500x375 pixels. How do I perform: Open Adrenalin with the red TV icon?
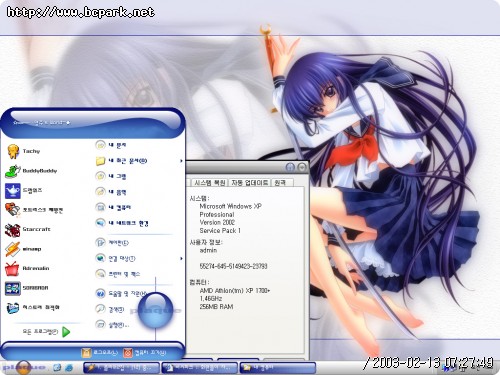[27, 268]
